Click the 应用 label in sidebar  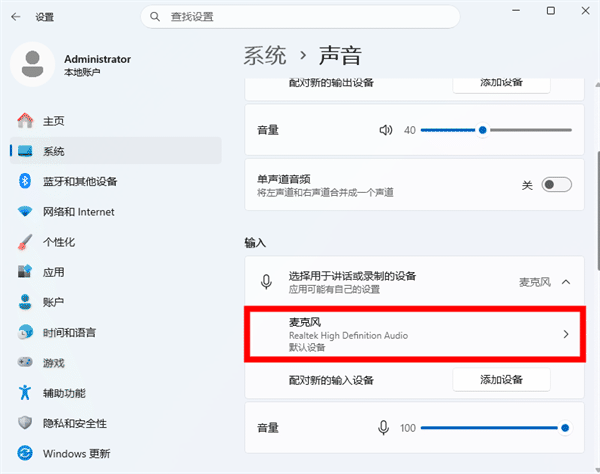[x=54, y=272]
